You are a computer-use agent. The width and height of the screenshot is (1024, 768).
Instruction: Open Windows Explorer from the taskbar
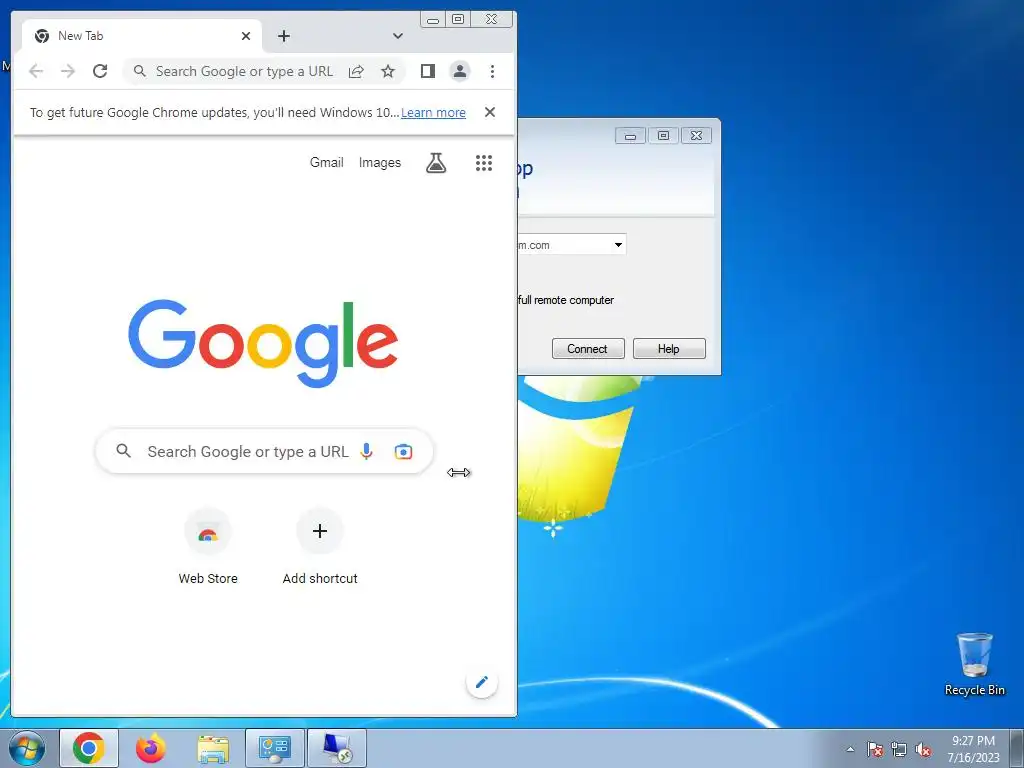pos(213,748)
